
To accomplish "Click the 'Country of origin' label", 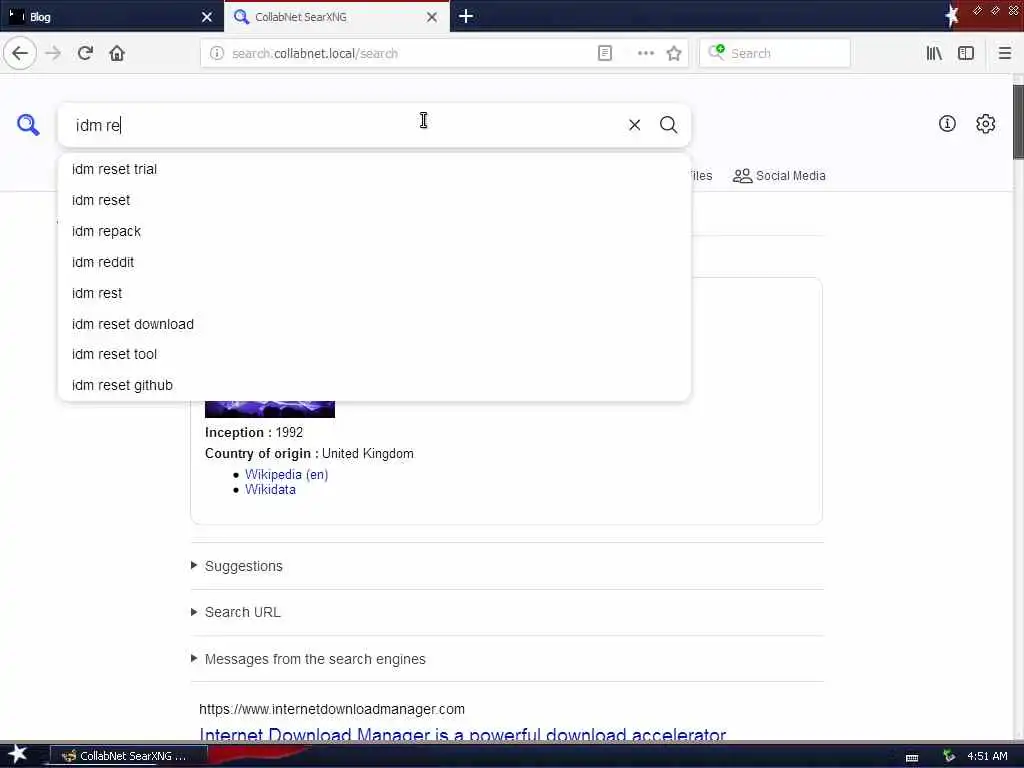I will tap(261, 454).
